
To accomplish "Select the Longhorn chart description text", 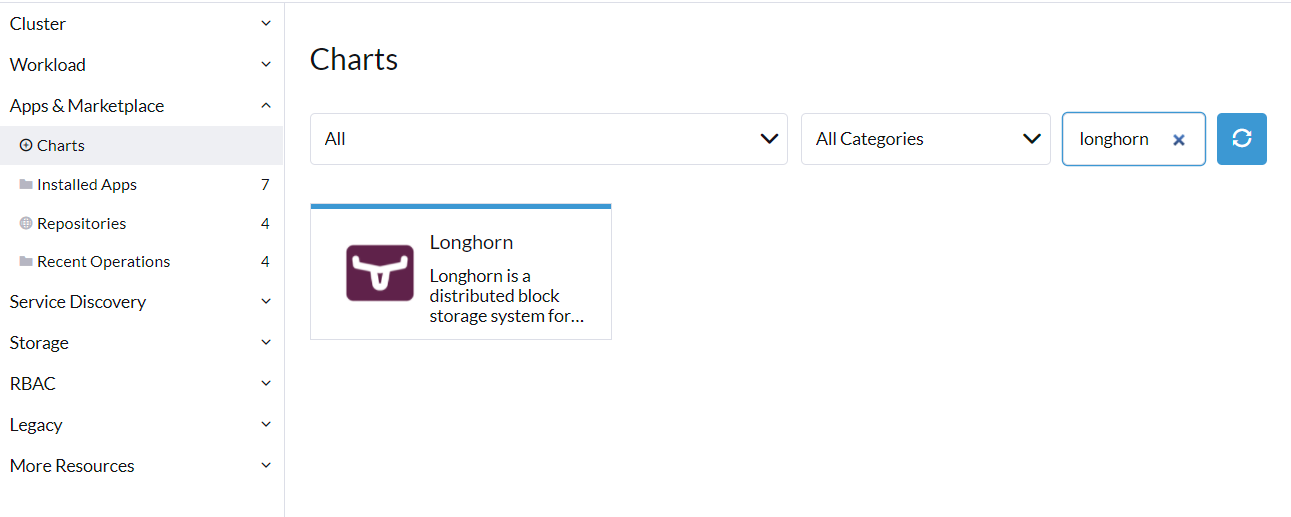I will click(x=506, y=296).
